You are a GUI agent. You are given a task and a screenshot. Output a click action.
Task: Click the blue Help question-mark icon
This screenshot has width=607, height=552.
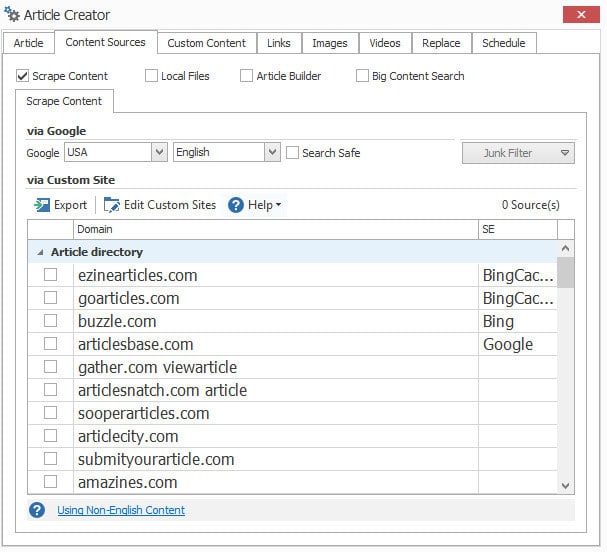click(236, 205)
